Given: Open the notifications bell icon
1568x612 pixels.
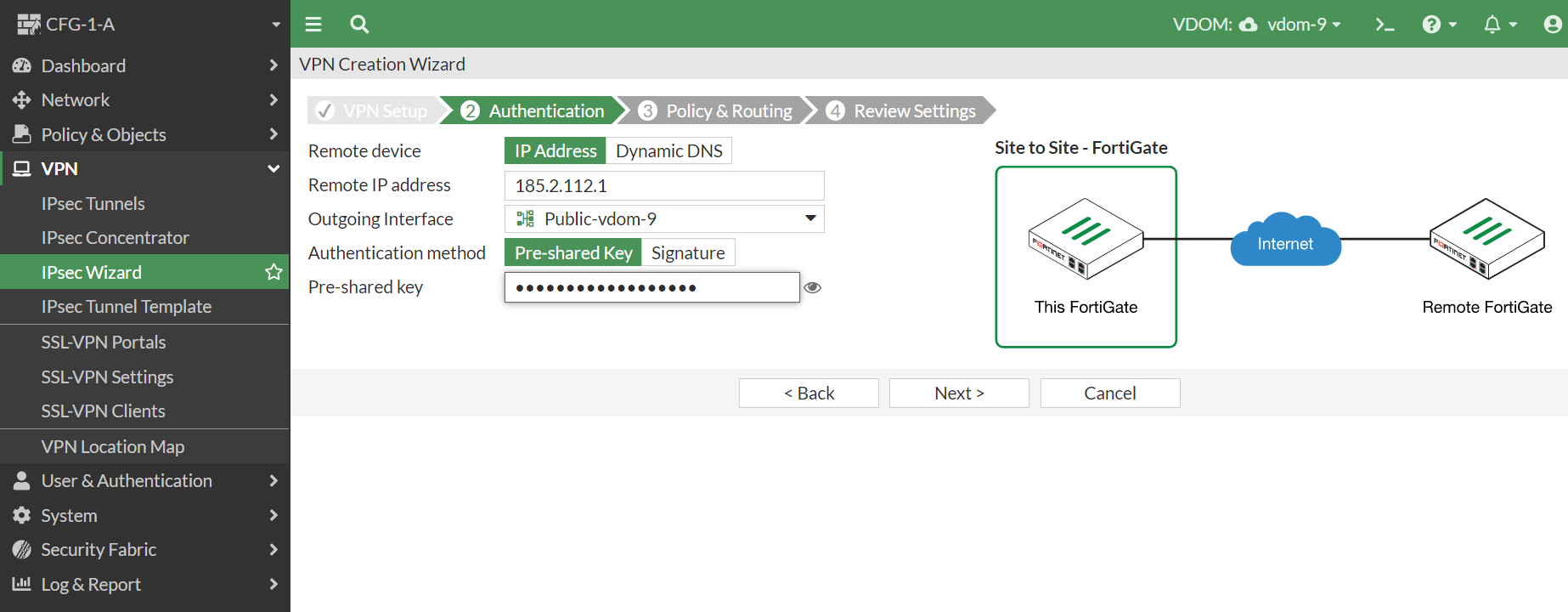Looking at the screenshot, I should (1498, 25).
